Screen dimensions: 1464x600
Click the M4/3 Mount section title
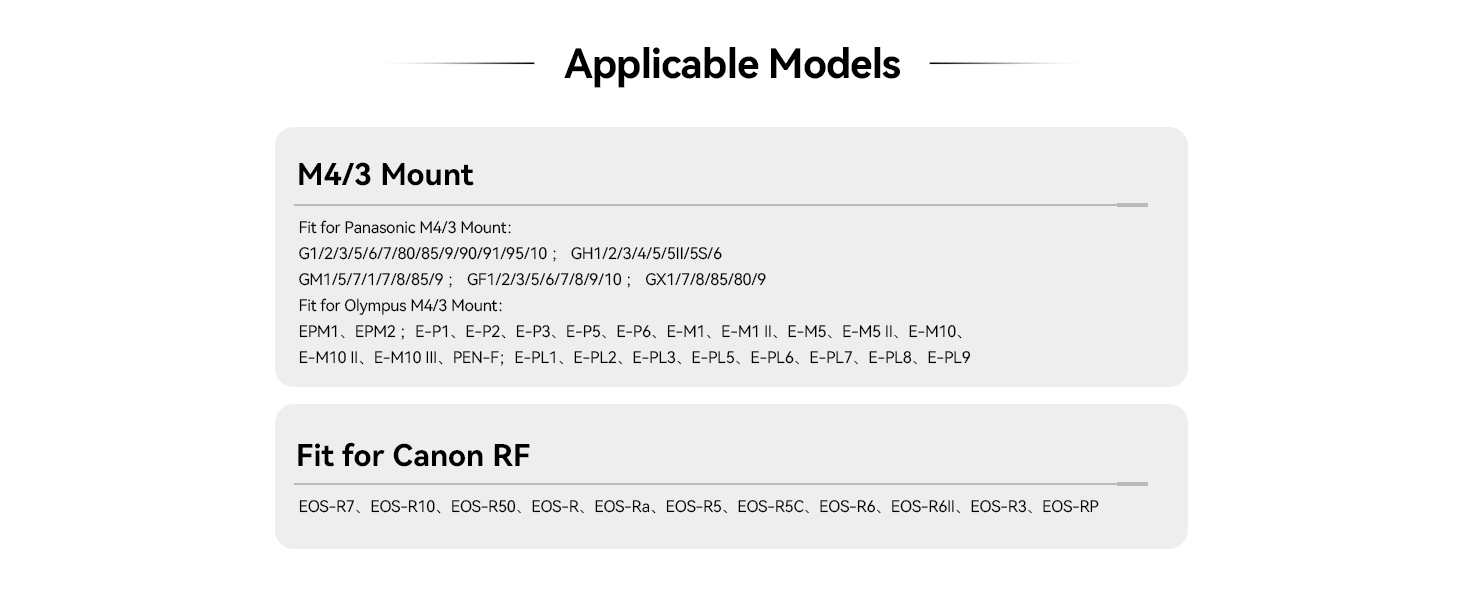385,175
